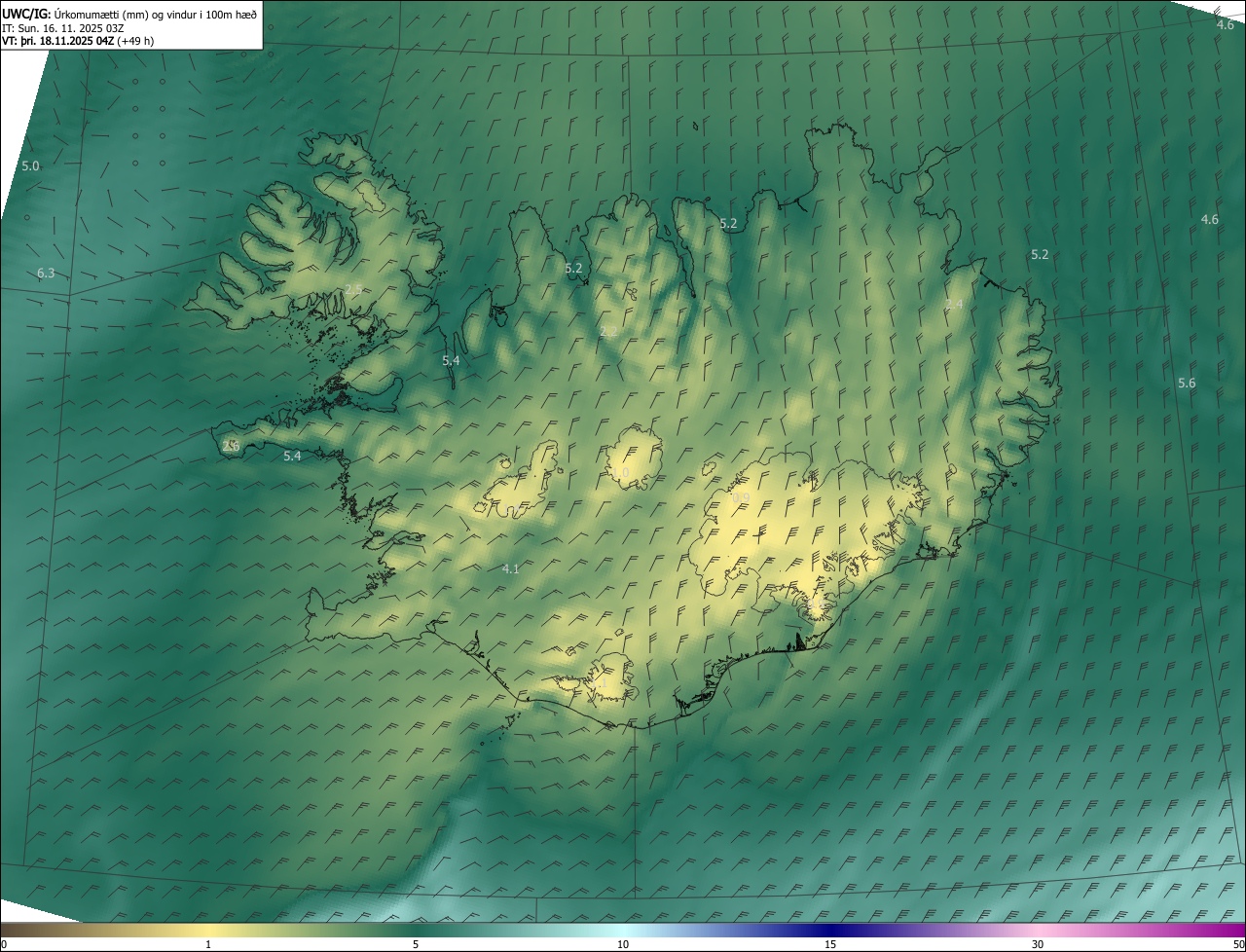Click the '5.6' value label on the map

click(1187, 384)
